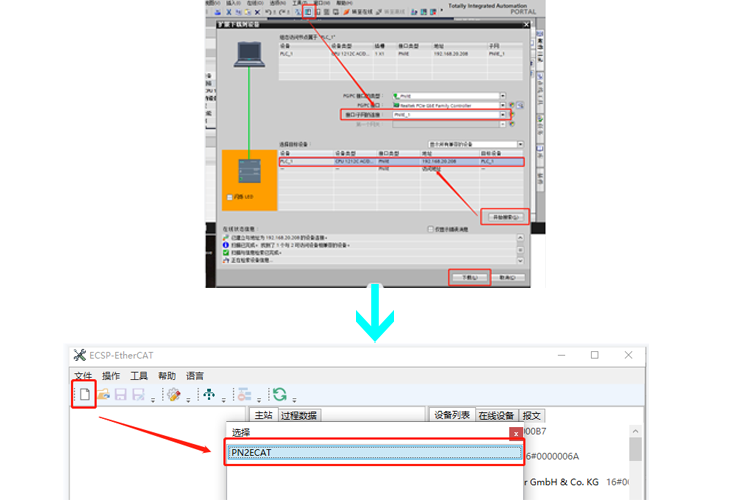Screen dimensions: 750x500
Task: Enable the flash LED checkbox
Action: click(x=230, y=197)
